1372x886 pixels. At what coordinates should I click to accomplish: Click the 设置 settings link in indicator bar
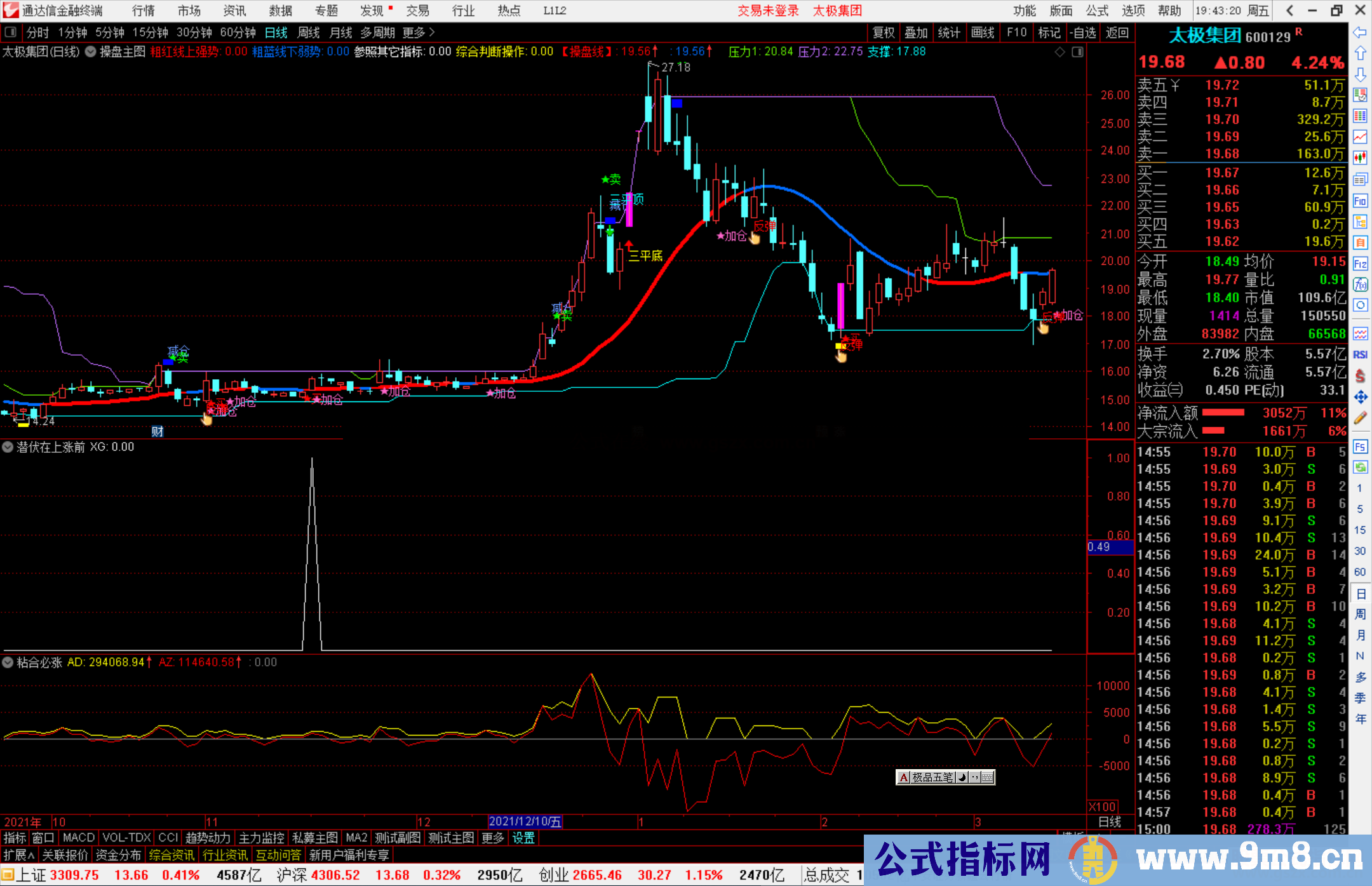523,838
